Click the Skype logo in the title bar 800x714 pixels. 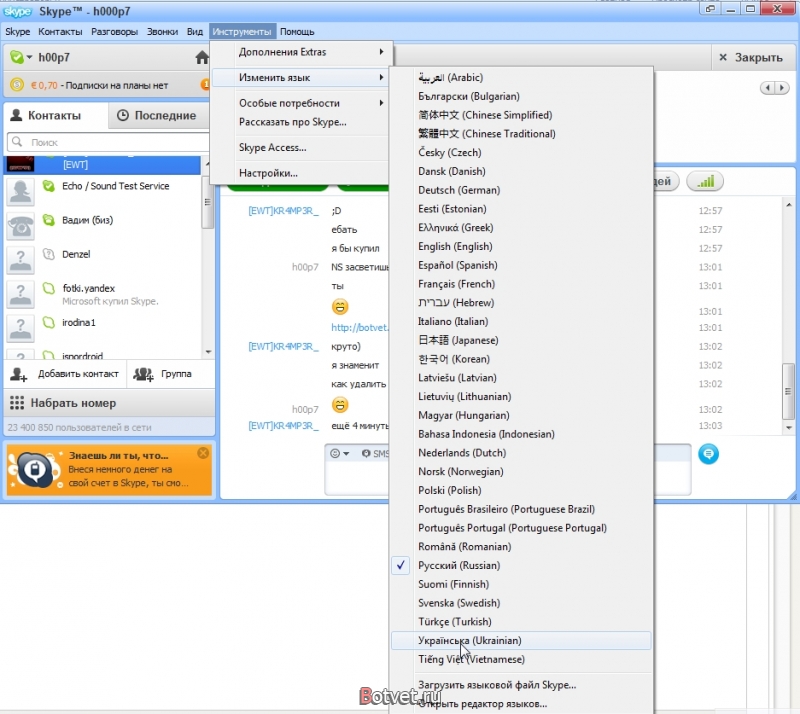[17, 11]
